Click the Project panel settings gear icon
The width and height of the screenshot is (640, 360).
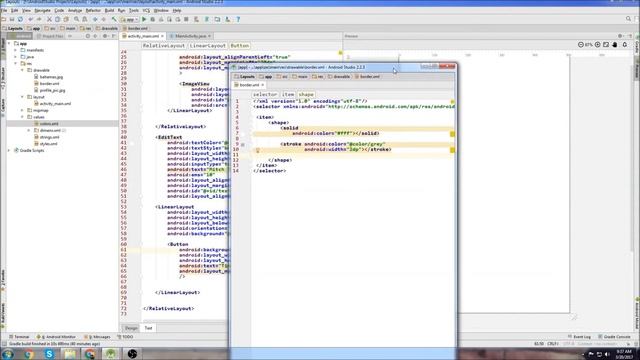pos(105,36)
